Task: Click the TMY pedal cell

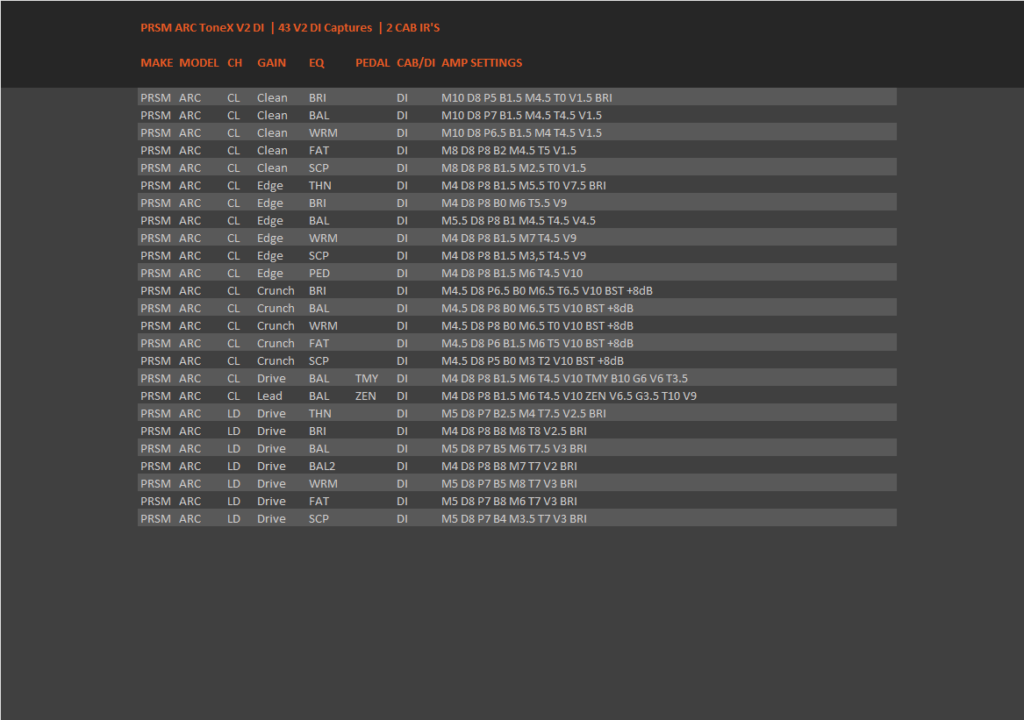Action: [x=367, y=379]
